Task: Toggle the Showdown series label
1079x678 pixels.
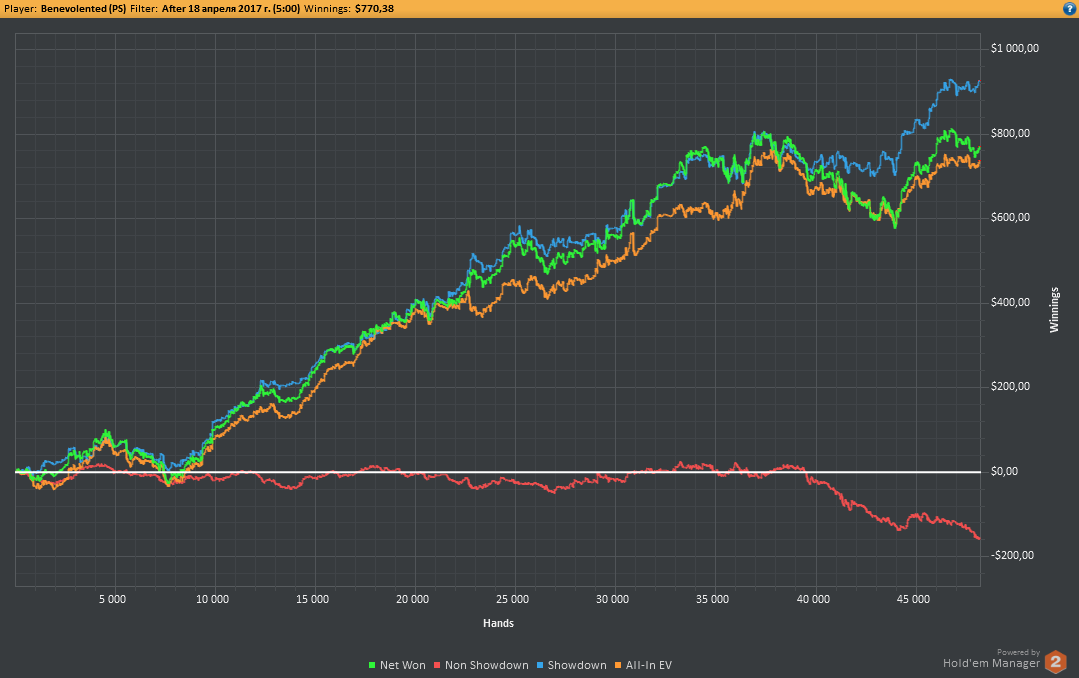Action: pos(577,665)
